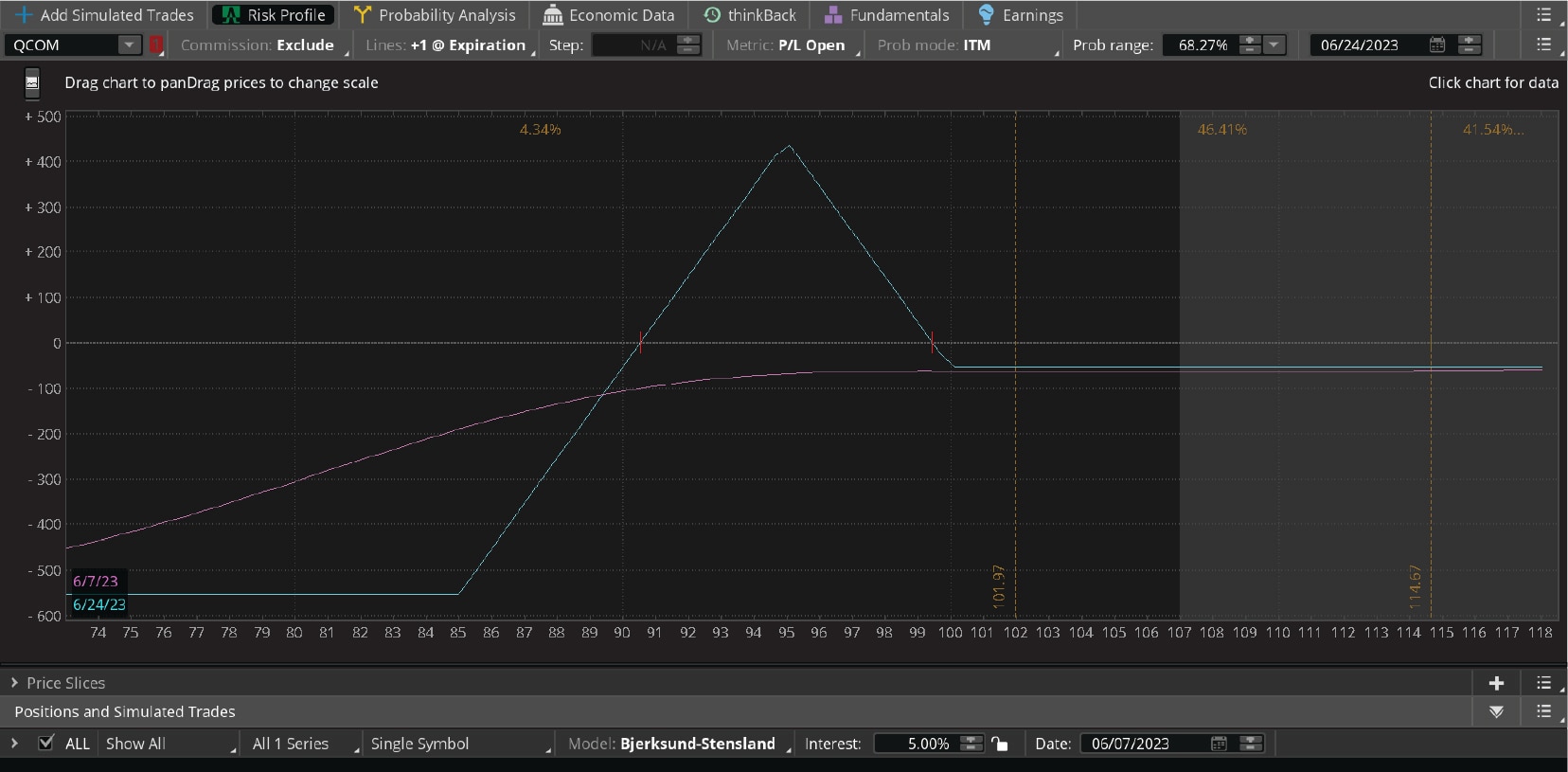This screenshot has height=772, width=1568.
Task: Uncheck the ALL positions checkbox
Action: click(x=45, y=744)
